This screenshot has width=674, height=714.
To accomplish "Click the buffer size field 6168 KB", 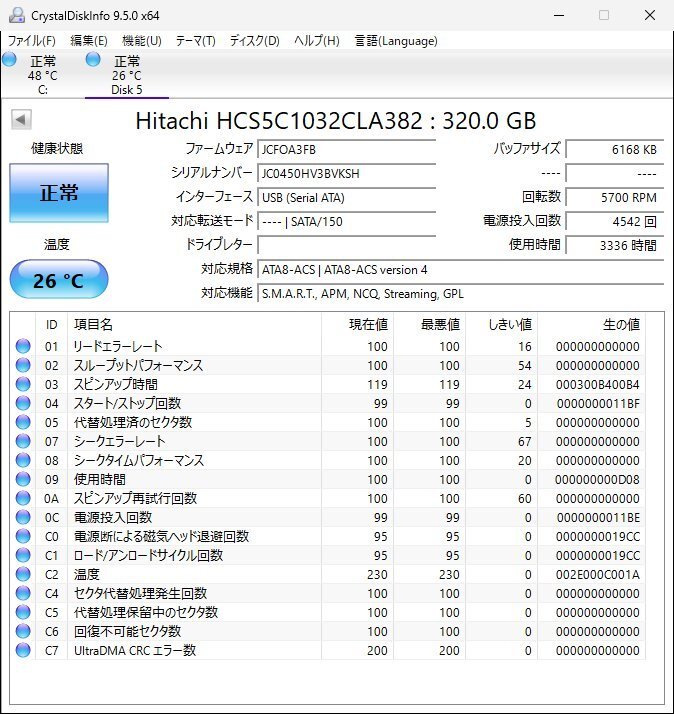I will (615, 149).
